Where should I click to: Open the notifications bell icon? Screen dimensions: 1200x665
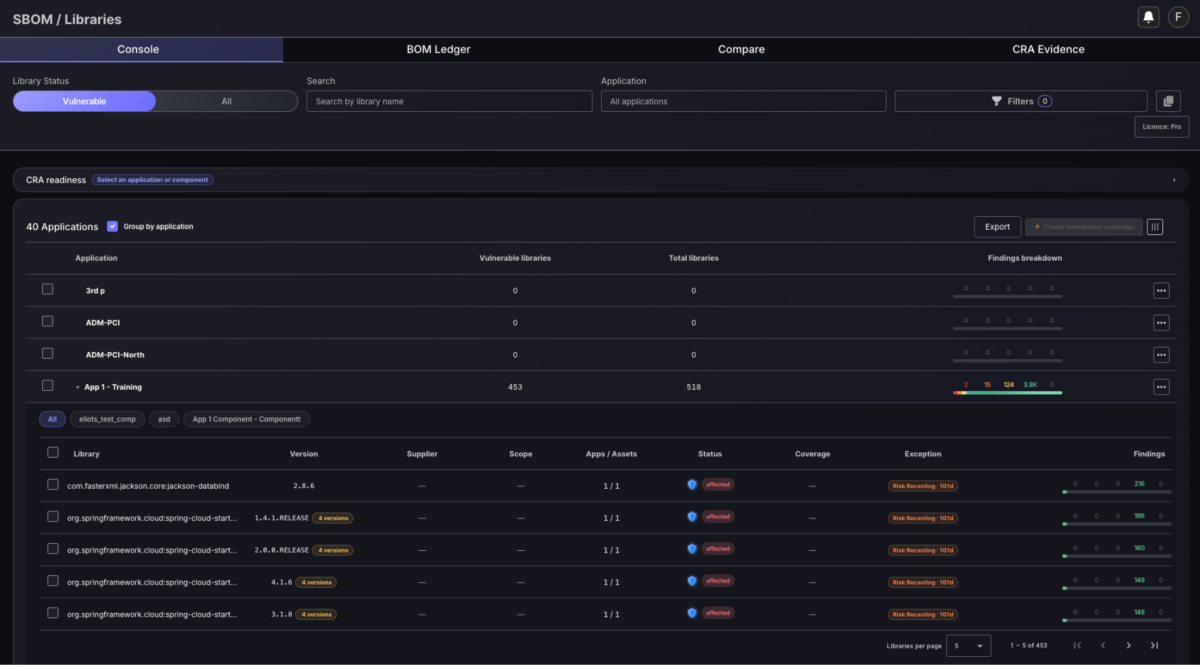pos(1149,17)
